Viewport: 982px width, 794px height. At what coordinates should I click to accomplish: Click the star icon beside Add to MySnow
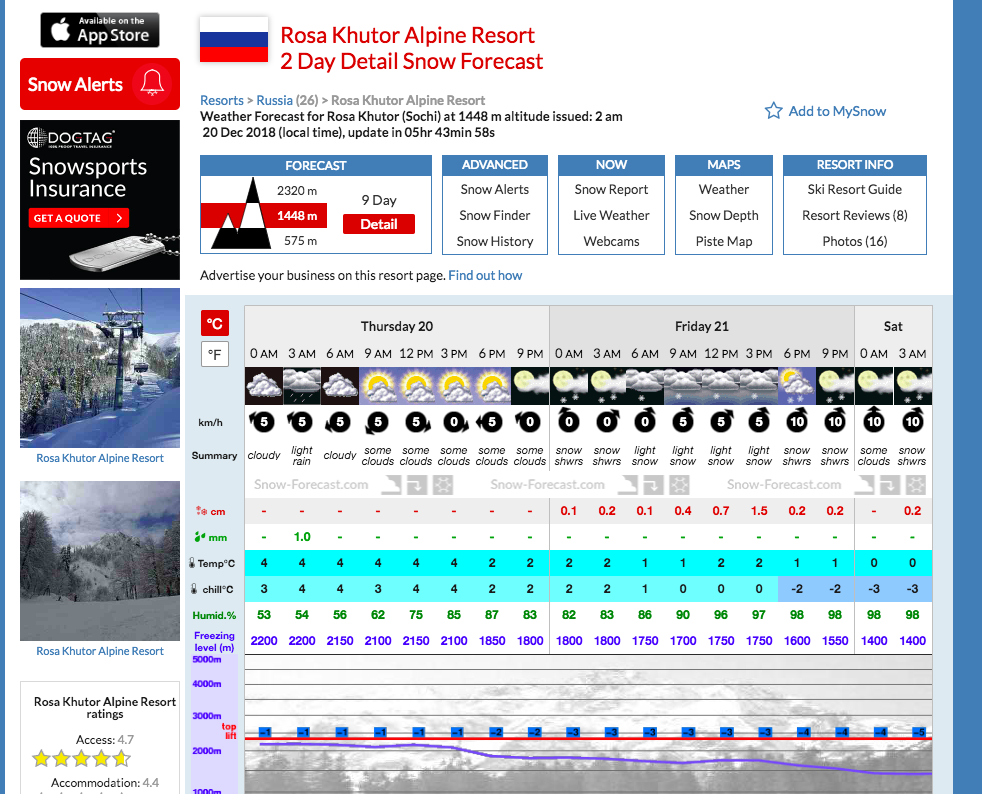point(773,111)
